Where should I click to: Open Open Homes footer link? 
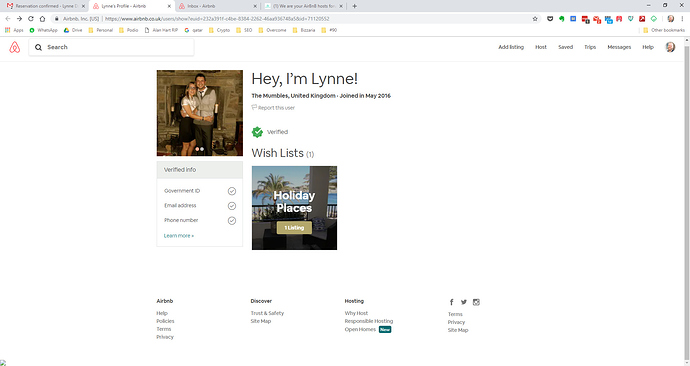(x=360, y=329)
